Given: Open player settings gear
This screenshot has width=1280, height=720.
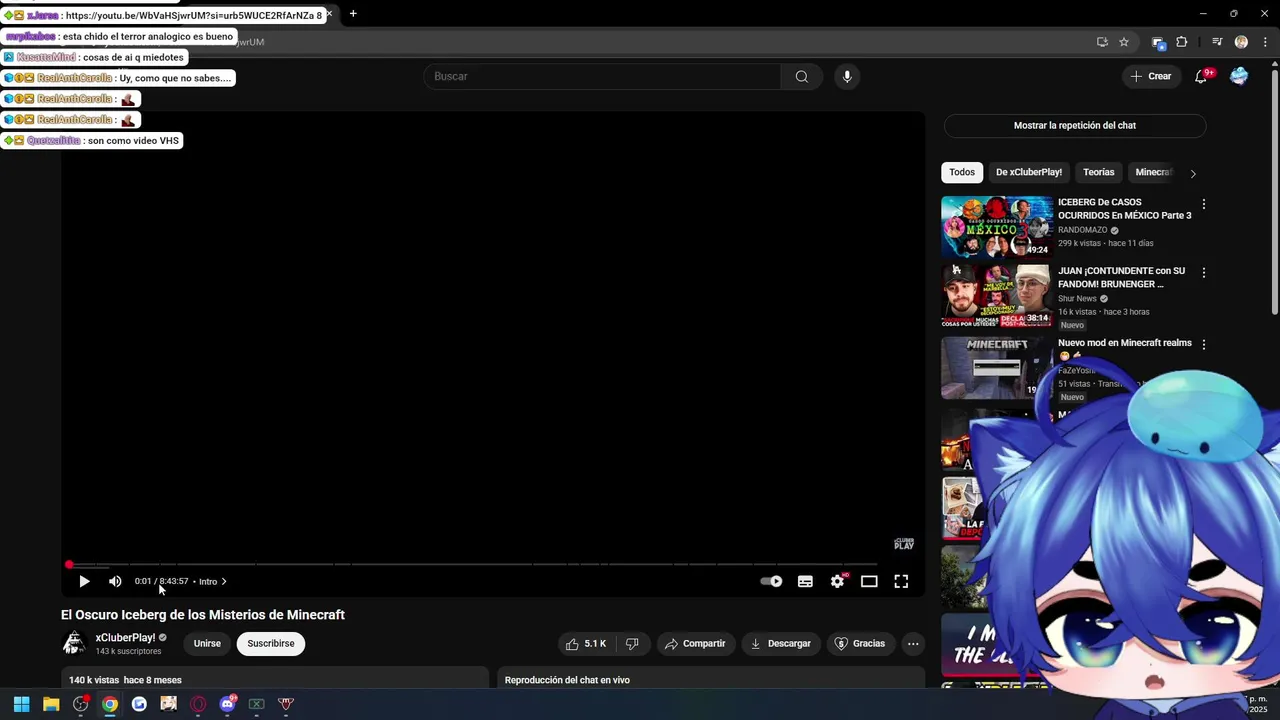Looking at the screenshot, I should pos(837,581).
